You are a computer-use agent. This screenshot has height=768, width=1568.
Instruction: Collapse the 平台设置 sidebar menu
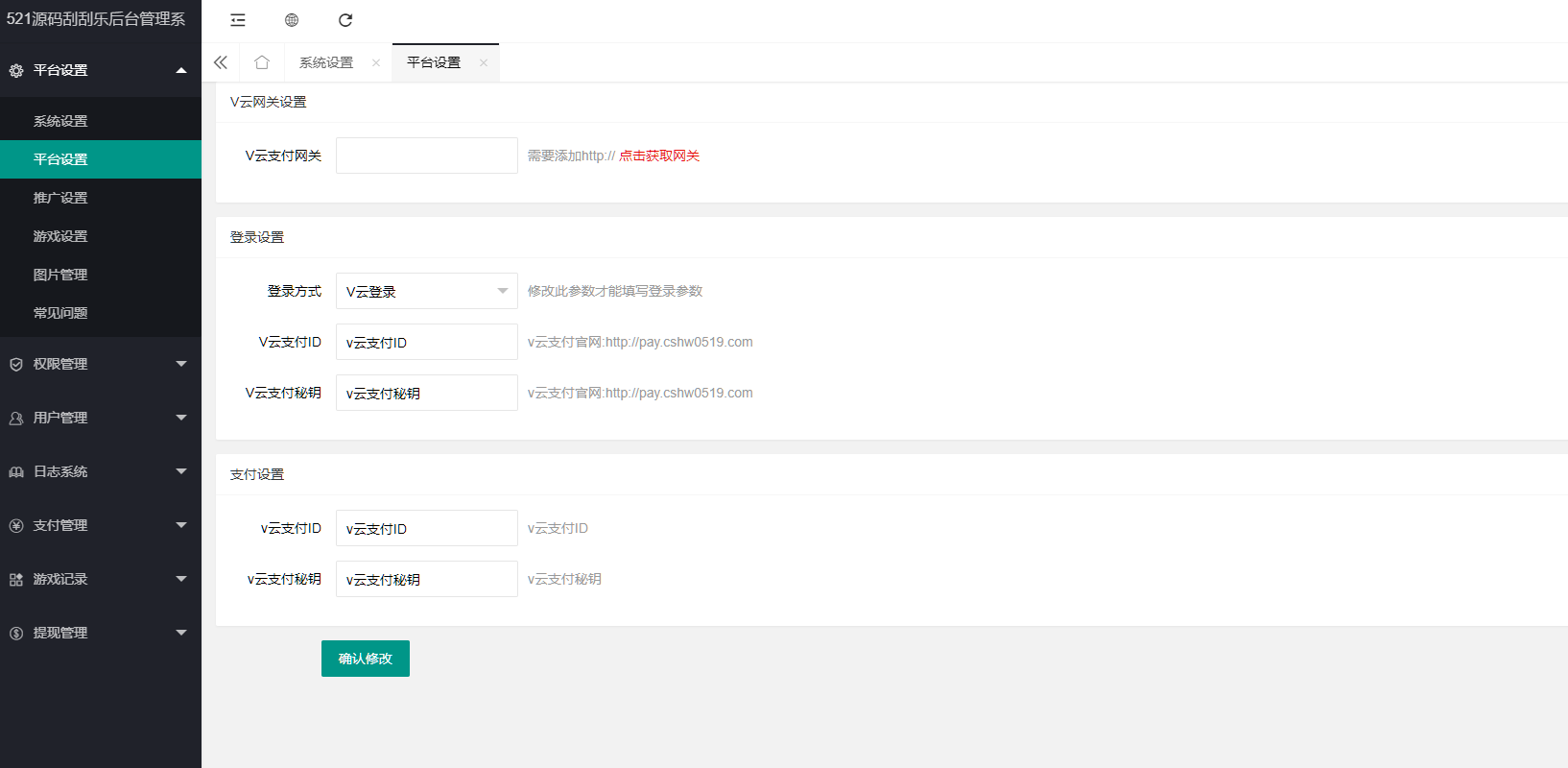tap(101, 70)
